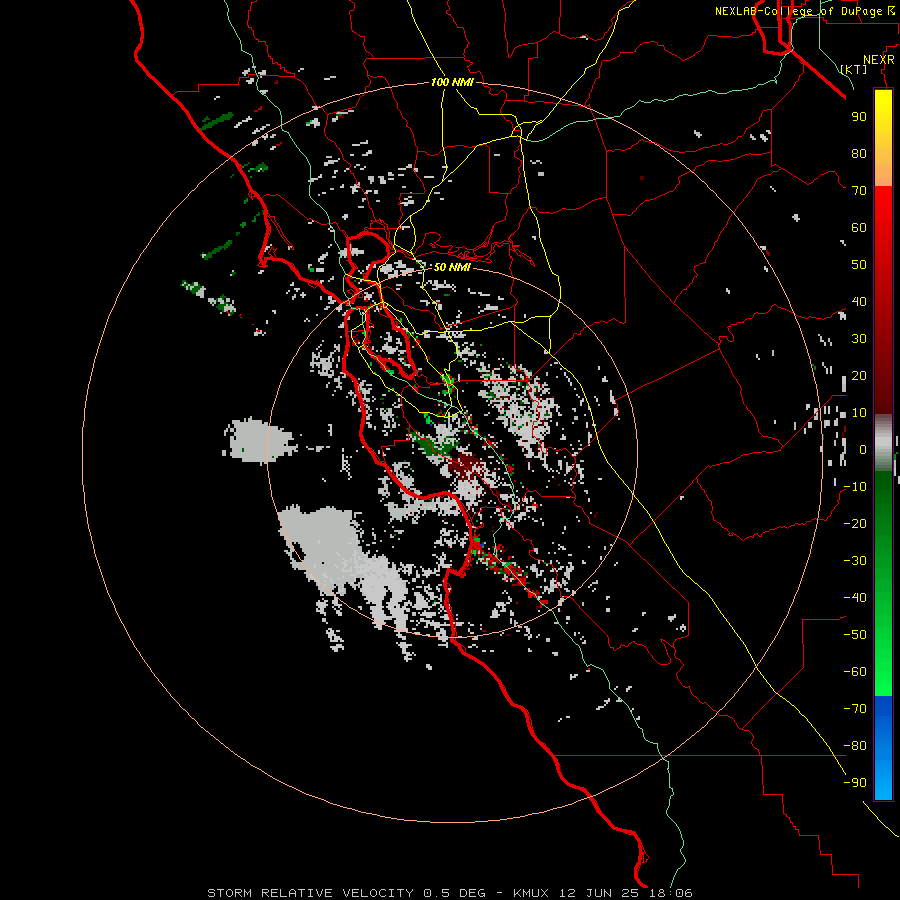The width and height of the screenshot is (900, 900).
Task: Click the "NEXR" label above the color scale
Action: coord(879,60)
